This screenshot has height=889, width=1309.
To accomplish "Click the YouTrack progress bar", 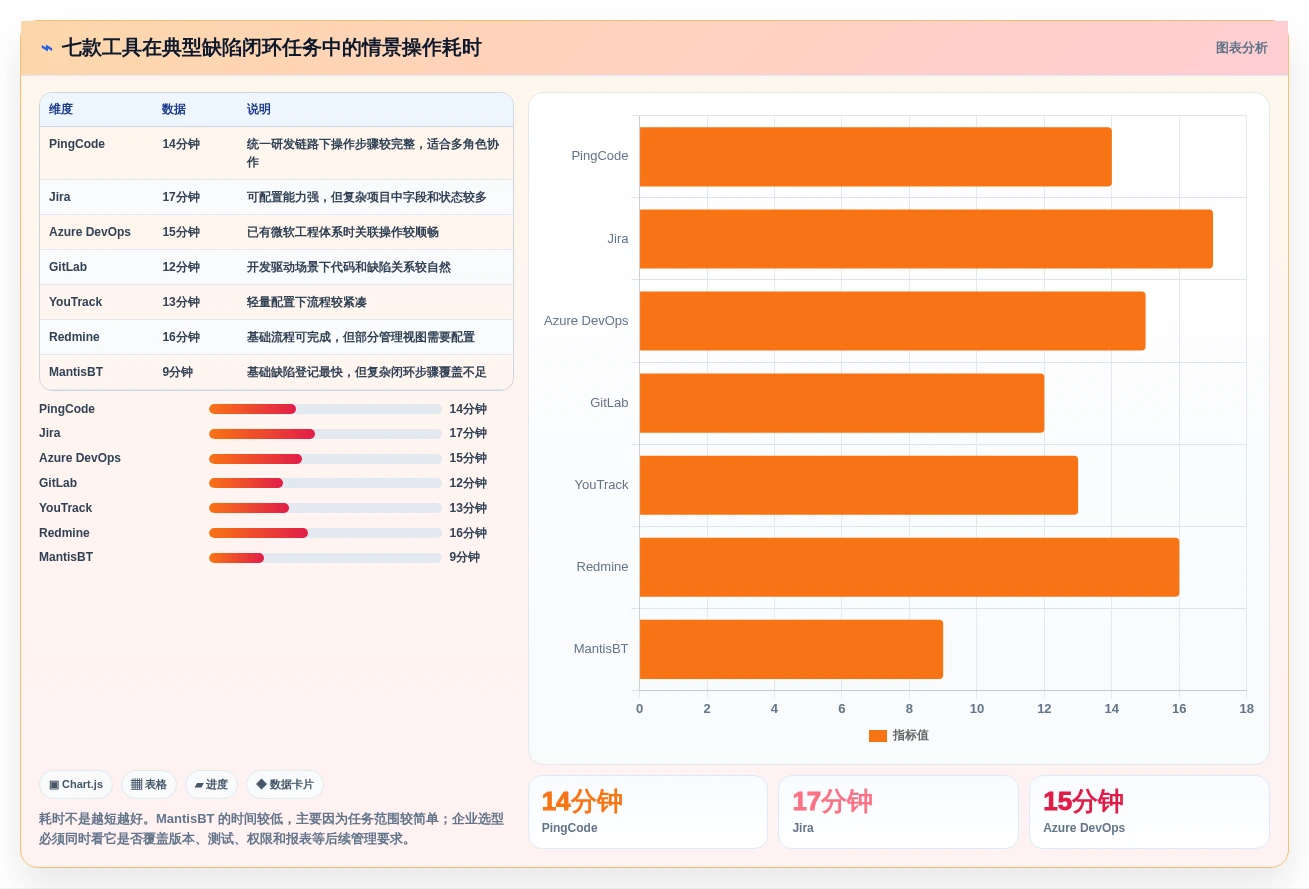I will [x=325, y=508].
